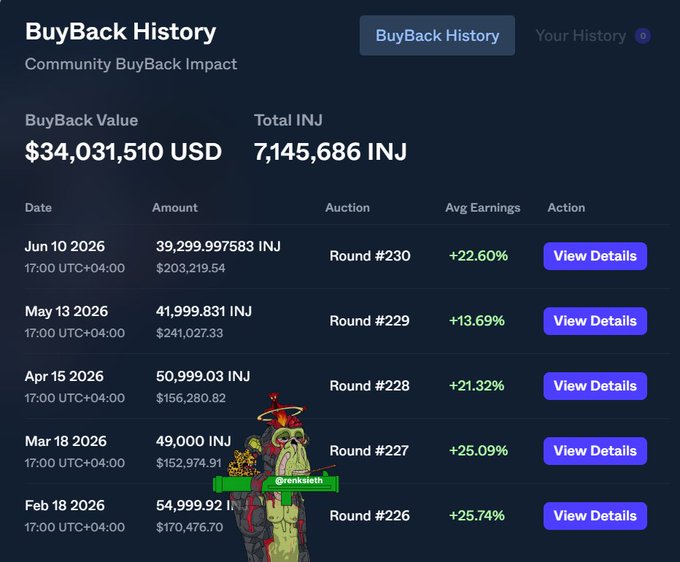Click the $241,027.33 value
The height and width of the screenshot is (562, 680).
[x=190, y=333]
